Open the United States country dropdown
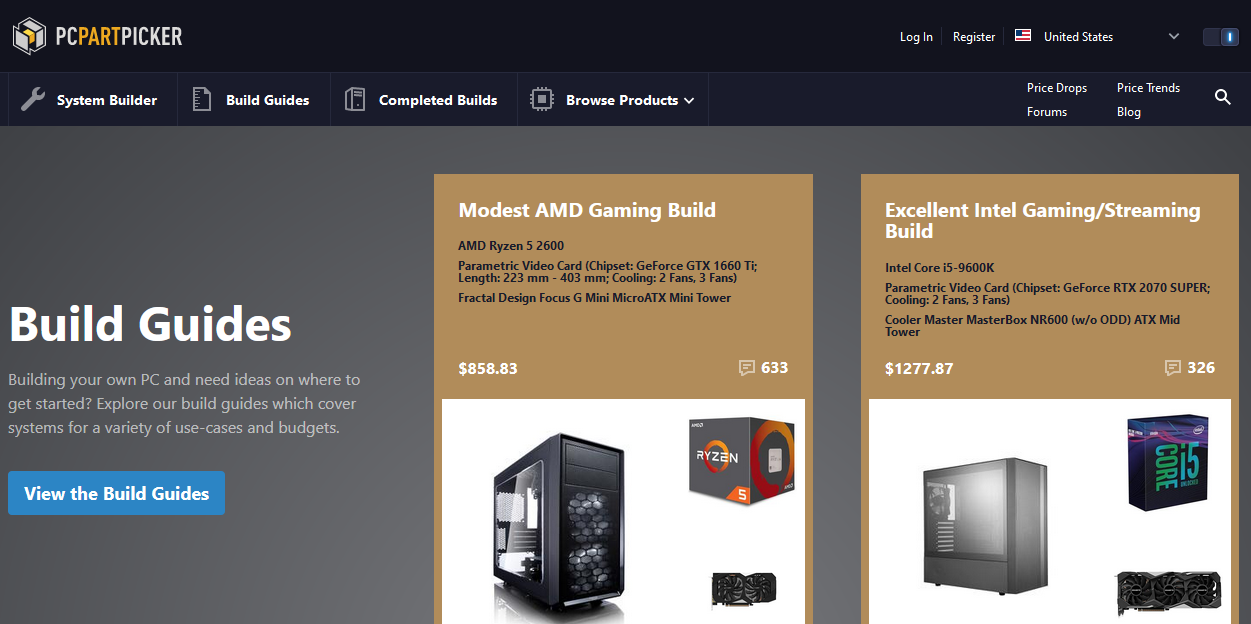 [1097, 36]
